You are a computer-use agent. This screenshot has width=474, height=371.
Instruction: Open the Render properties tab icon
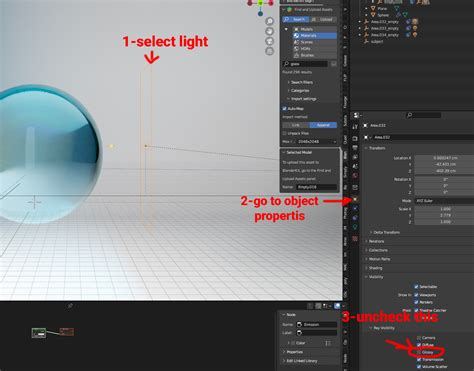(355, 138)
